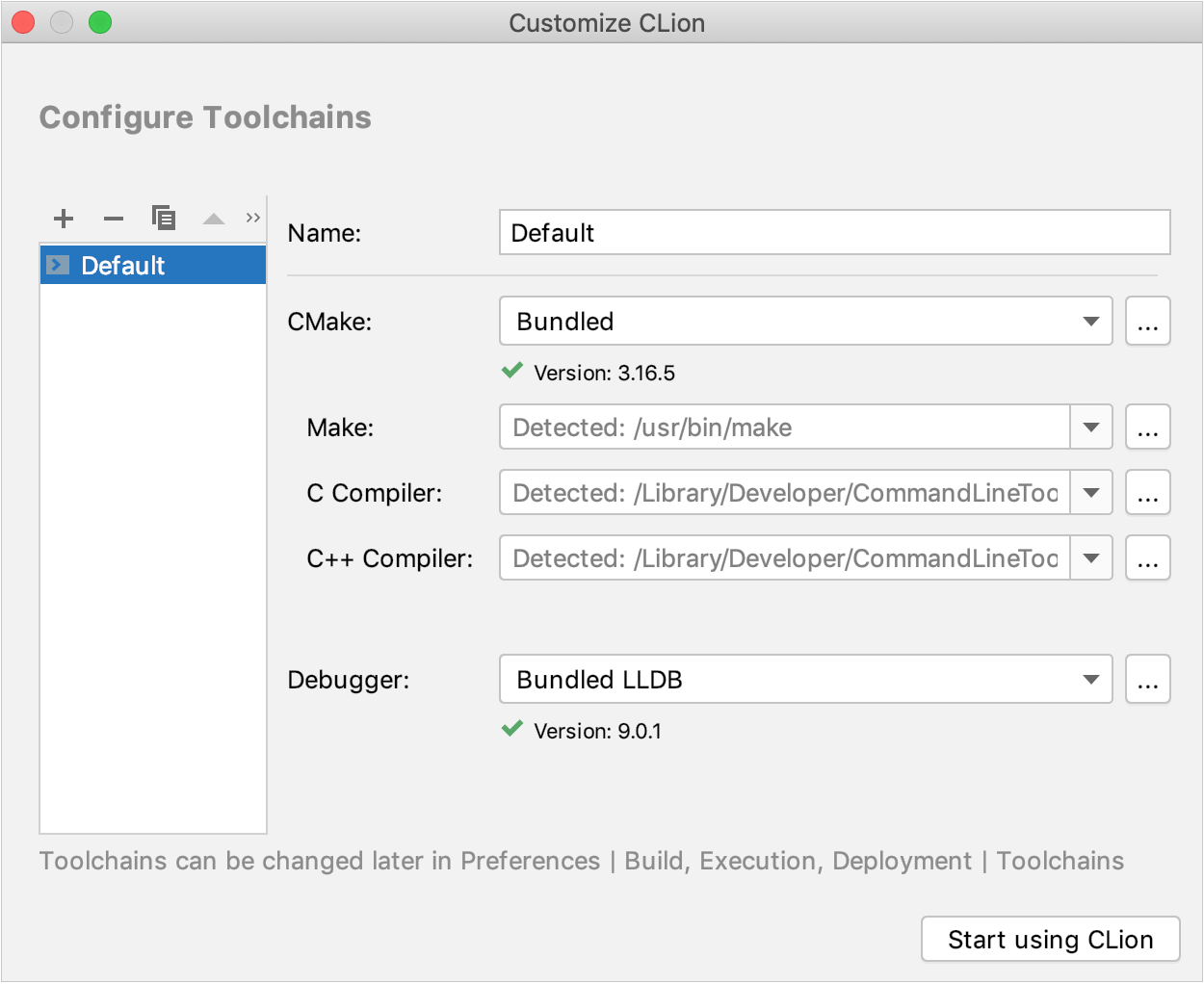The height and width of the screenshot is (984, 1204).
Task: Zoom the Customize CLion window with the green button
Action: [x=100, y=22]
